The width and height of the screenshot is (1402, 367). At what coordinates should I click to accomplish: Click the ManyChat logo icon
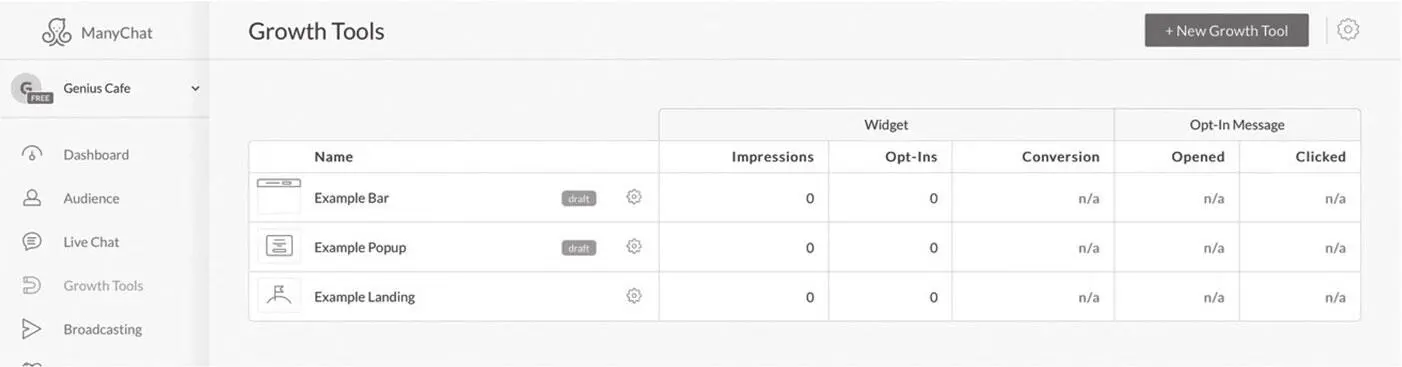[57, 32]
